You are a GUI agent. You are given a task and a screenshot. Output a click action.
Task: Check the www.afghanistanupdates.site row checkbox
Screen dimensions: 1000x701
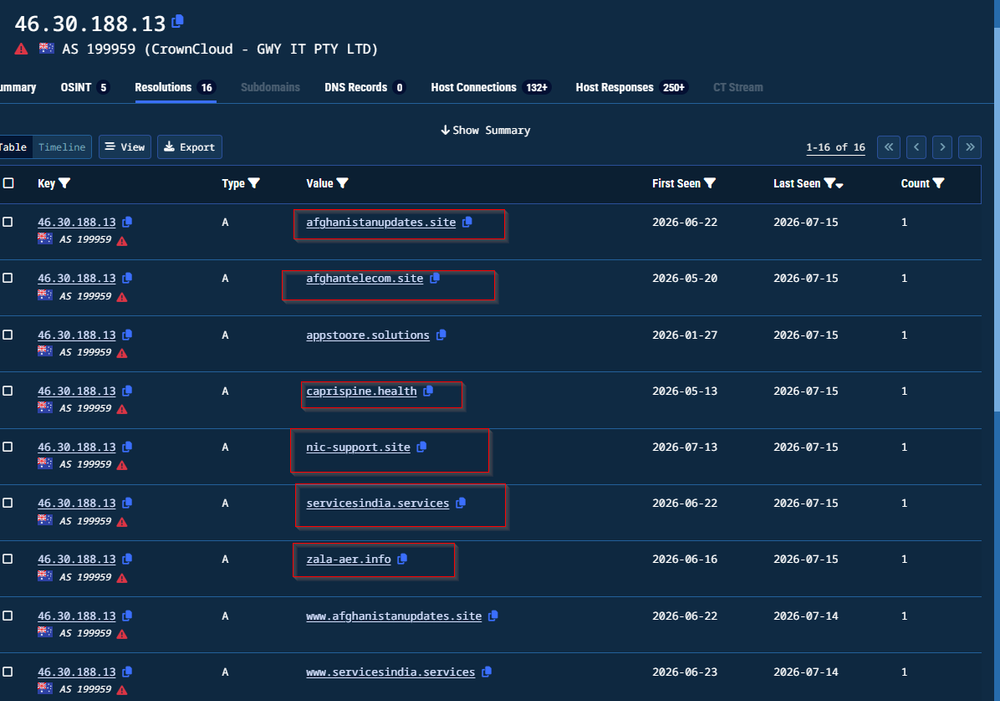8,616
